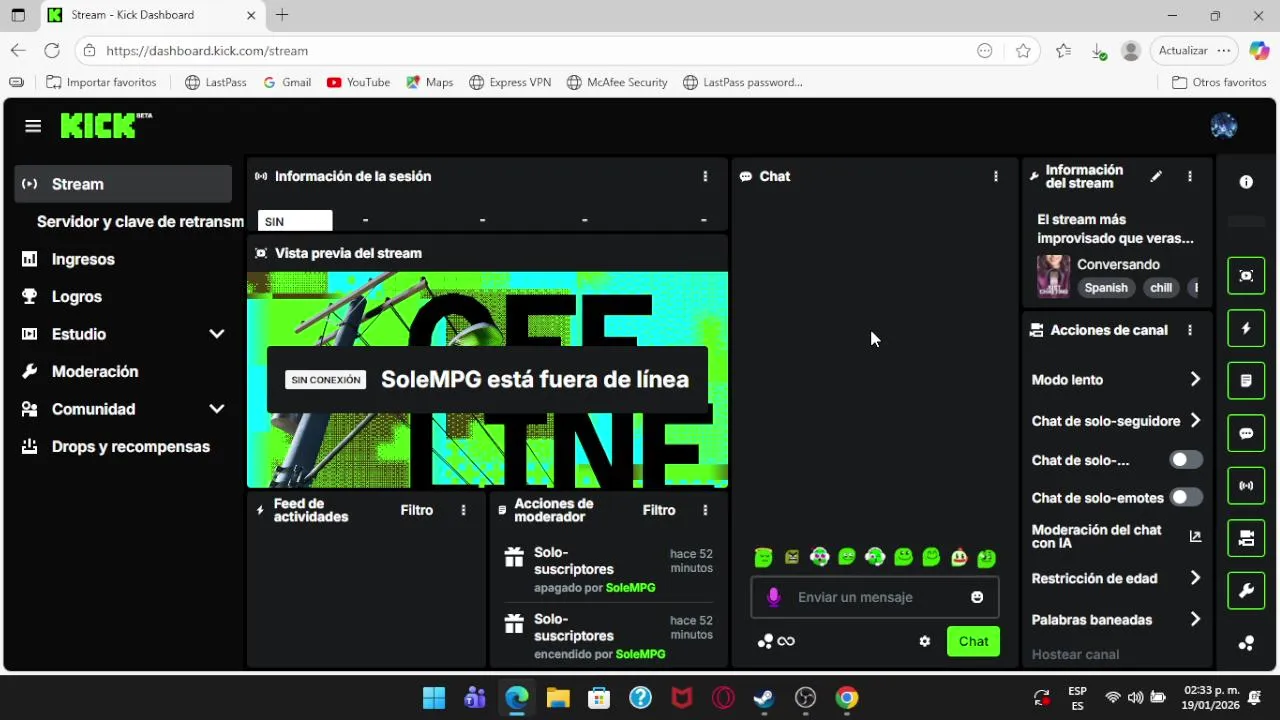Open Acciones de canal three-dot menu
Viewport: 1280px width, 720px height.
click(x=1189, y=330)
